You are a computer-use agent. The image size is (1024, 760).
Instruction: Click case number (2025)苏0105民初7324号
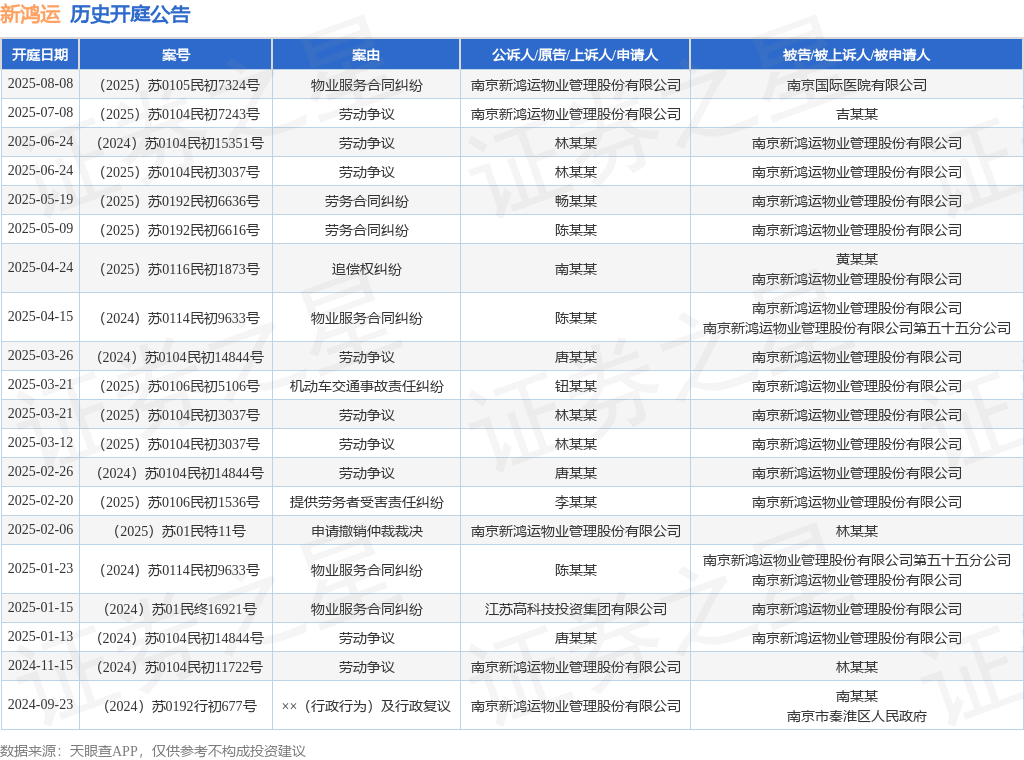(176, 86)
